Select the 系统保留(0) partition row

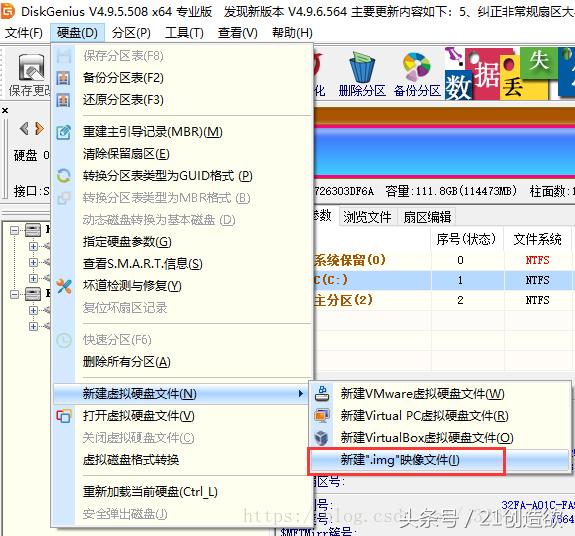(444, 260)
